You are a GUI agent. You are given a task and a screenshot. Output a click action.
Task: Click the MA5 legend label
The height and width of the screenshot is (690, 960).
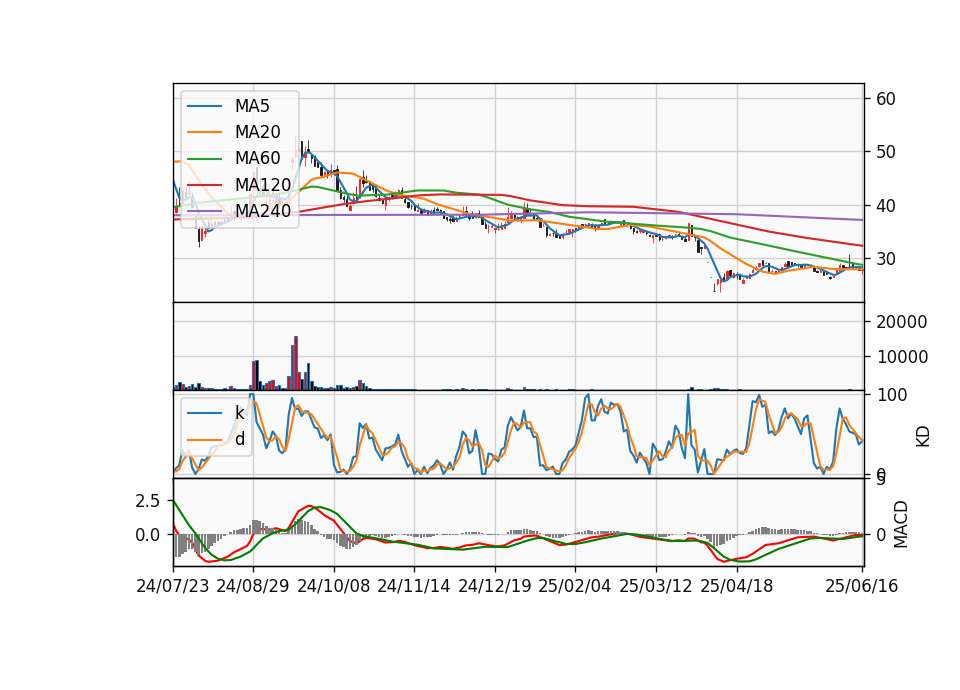tap(252, 106)
